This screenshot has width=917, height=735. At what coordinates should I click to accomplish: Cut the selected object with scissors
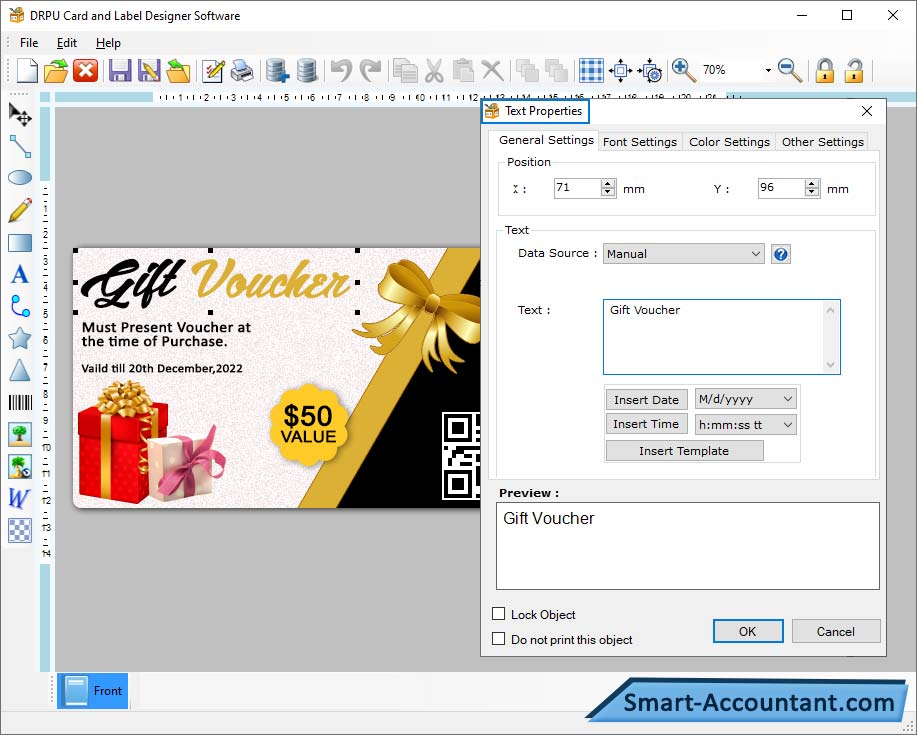(x=434, y=71)
